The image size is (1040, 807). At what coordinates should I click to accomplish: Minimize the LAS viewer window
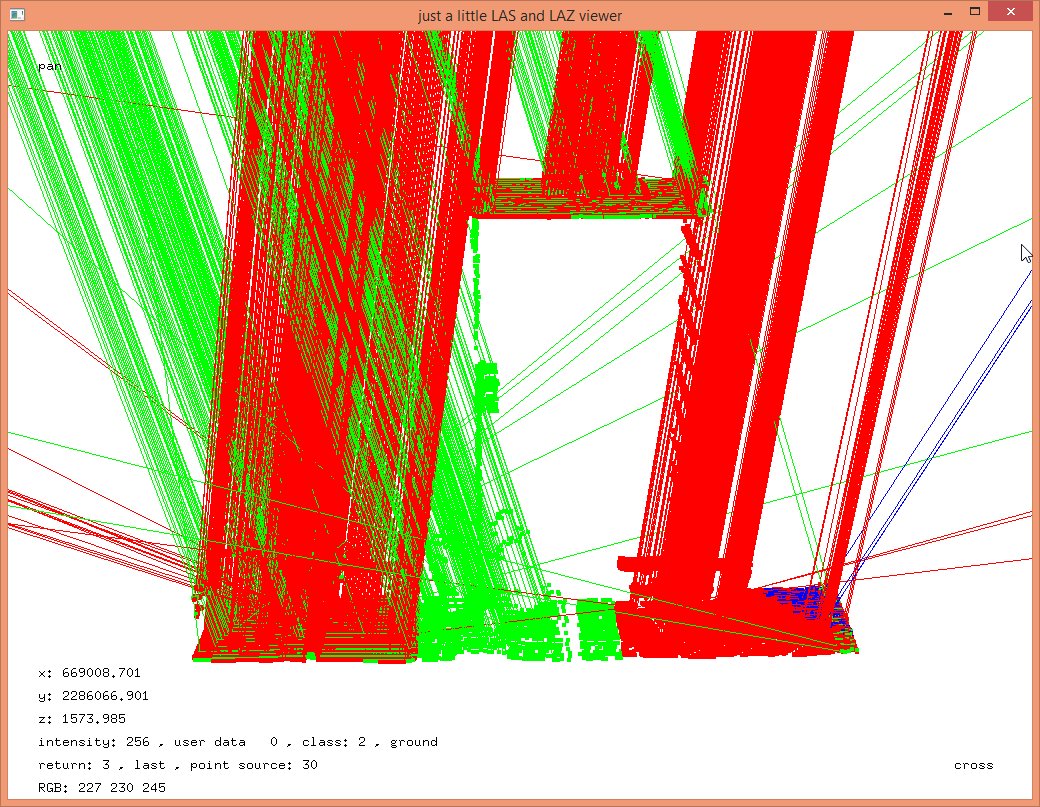click(x=945, y=12)
